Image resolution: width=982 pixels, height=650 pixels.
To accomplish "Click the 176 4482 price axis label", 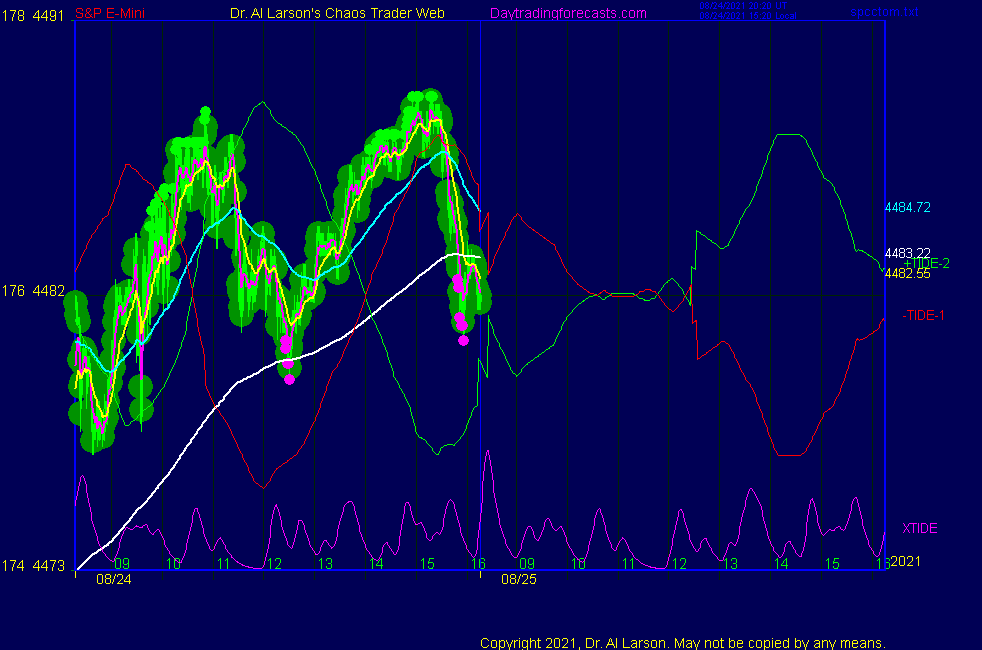I will coord(33,291).
